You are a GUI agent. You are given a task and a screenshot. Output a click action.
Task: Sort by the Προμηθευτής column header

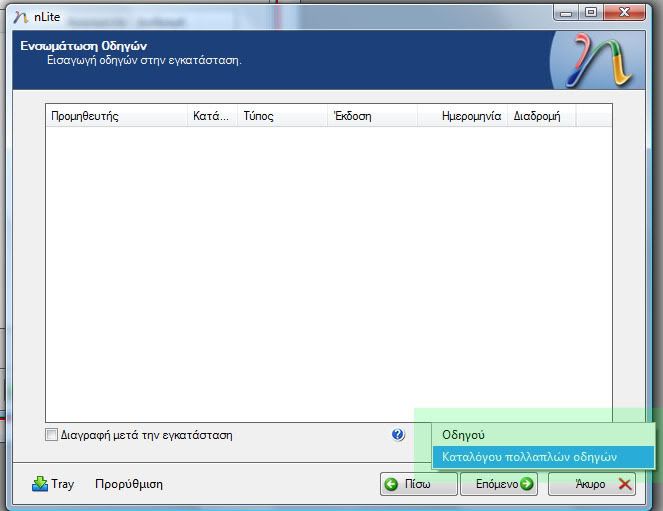pos(116,116)
